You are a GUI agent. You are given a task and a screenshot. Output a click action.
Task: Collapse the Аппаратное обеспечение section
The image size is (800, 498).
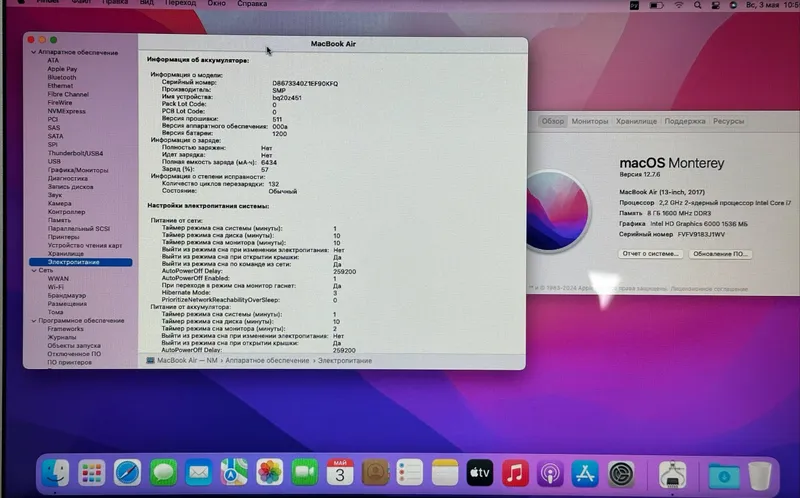pyautogui.click(x=34, y=52)
